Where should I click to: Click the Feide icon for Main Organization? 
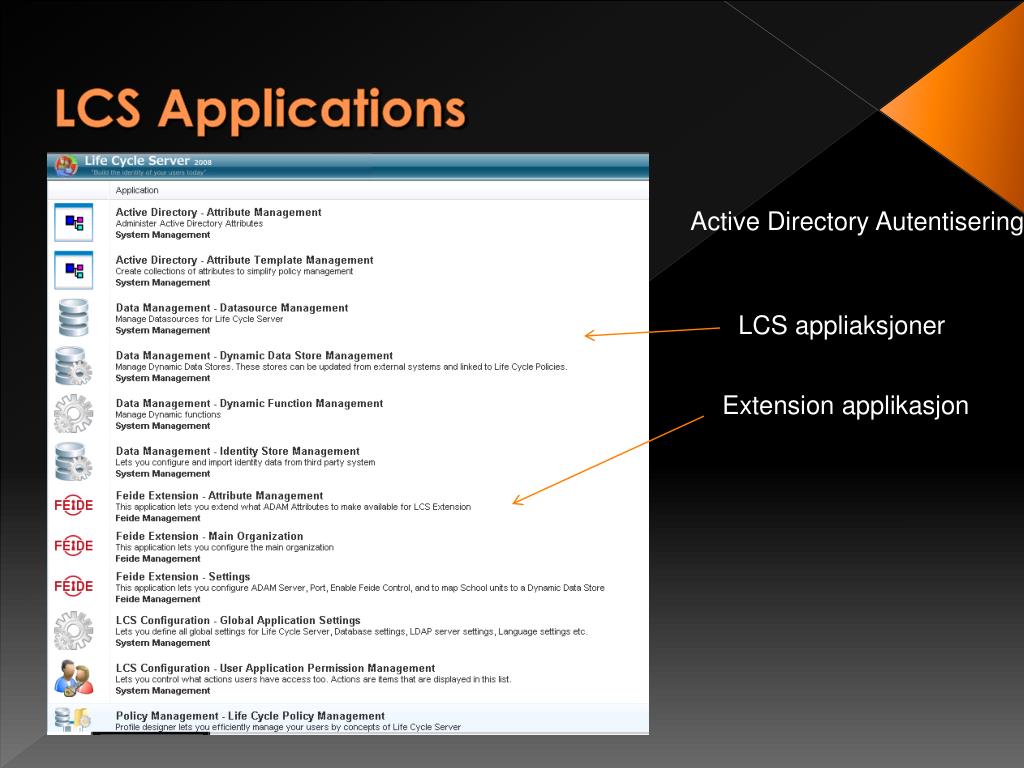click(74, 545)
